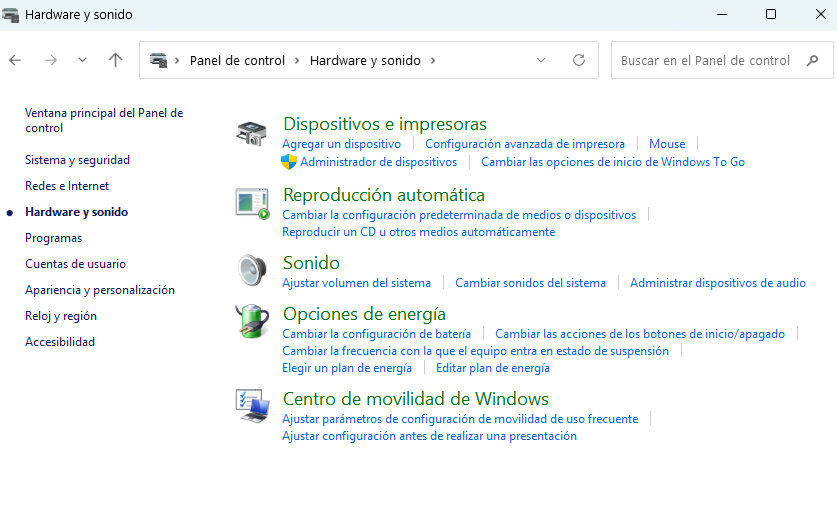Click Cambiar las opciones de inicio de Windows To Go

coord(613,162)
